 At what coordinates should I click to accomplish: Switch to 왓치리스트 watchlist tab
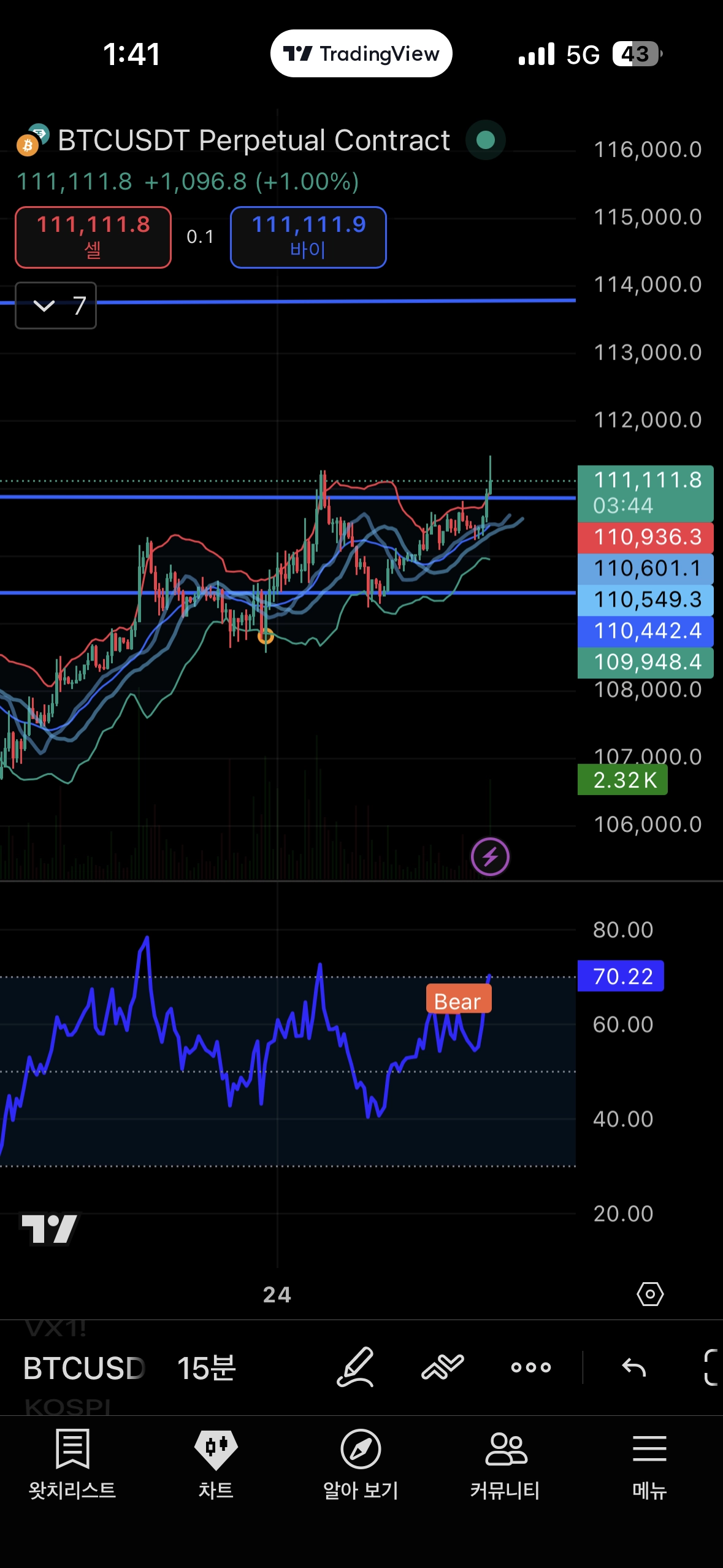(x=72, y=1464)
